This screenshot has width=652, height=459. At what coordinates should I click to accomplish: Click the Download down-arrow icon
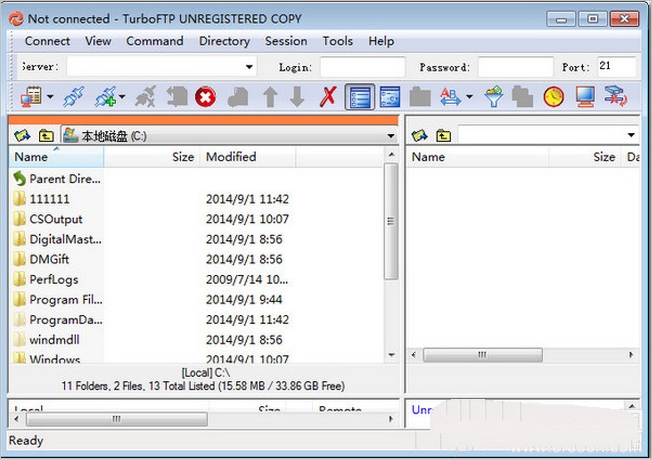click(x=297, y=97)
